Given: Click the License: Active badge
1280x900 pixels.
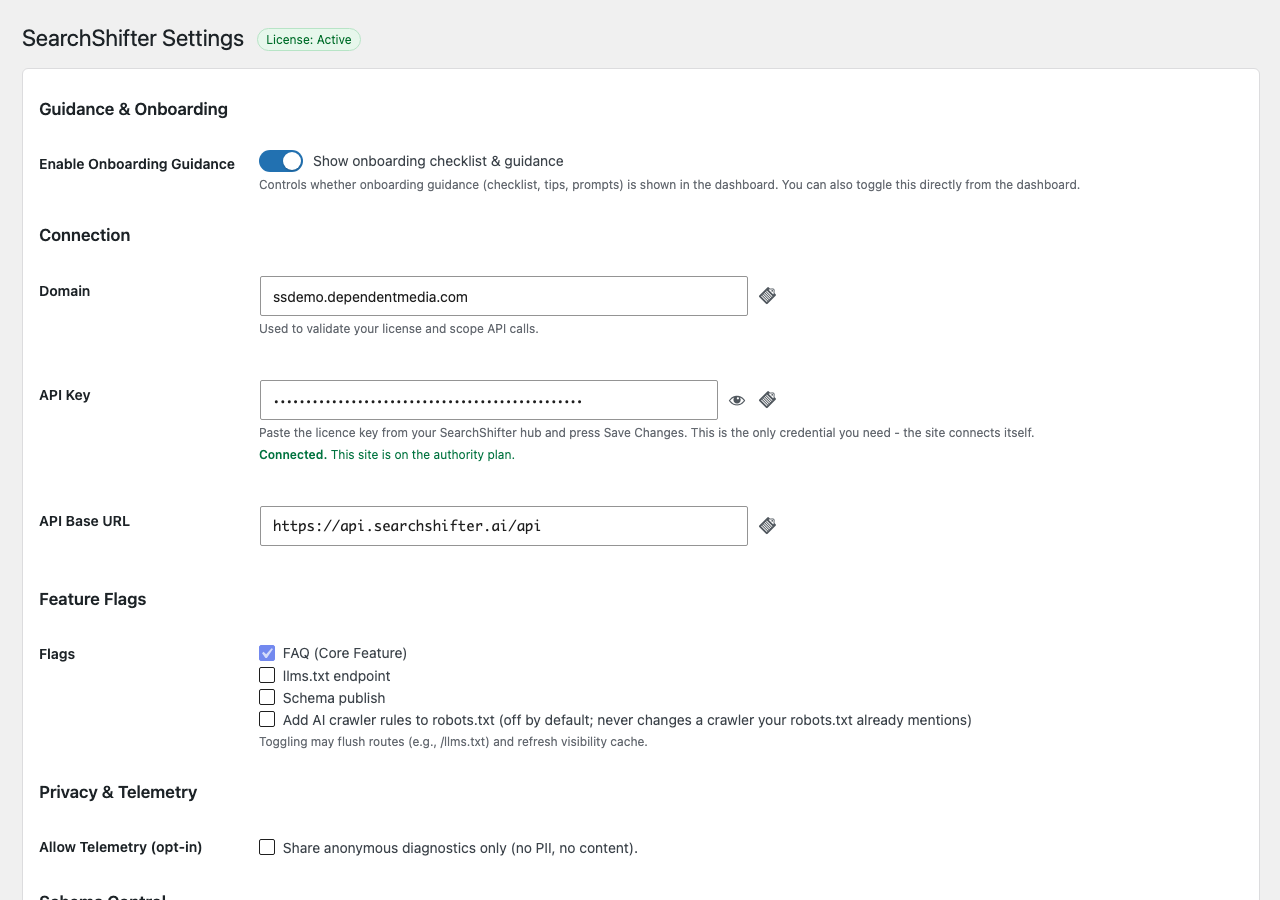Looking at the screenshot, I should (309, 40).
